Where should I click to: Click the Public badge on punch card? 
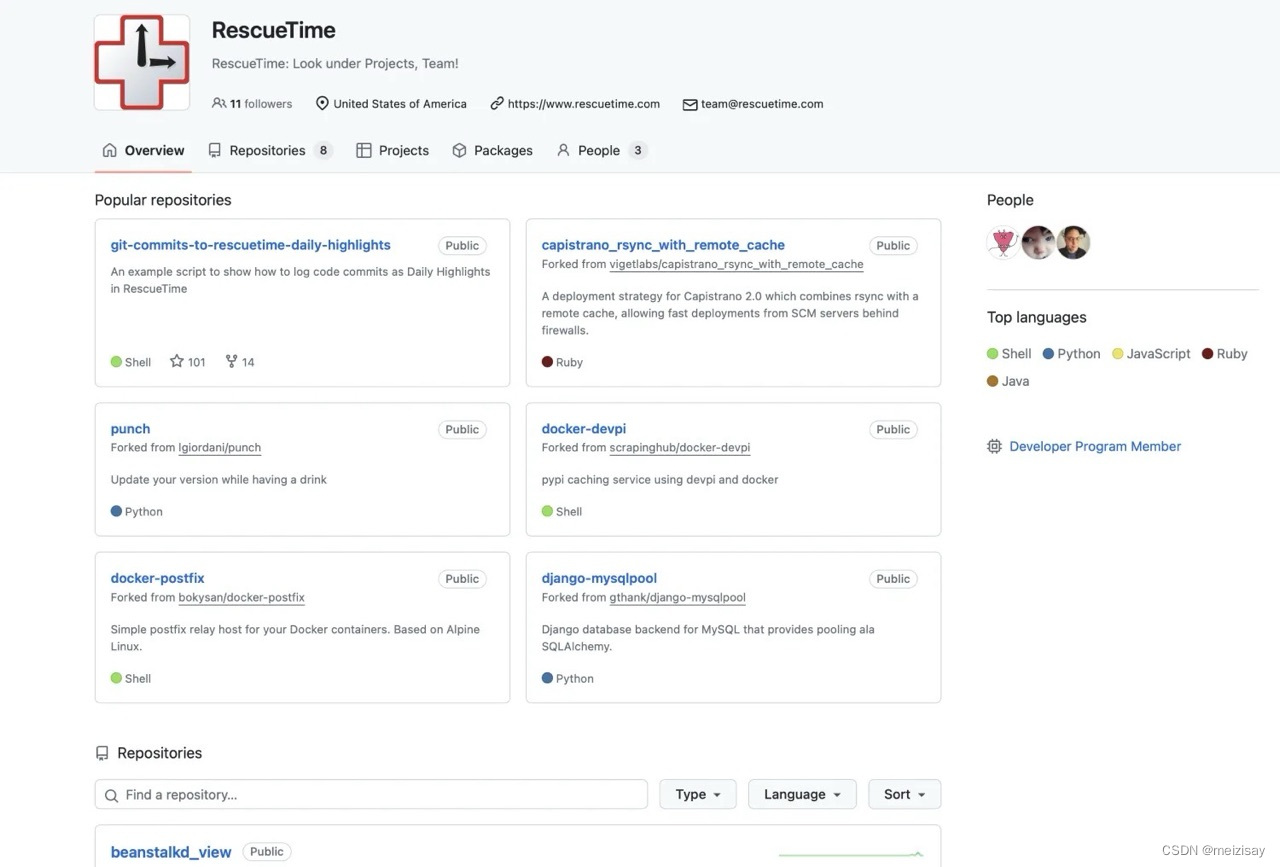point(462,429)
